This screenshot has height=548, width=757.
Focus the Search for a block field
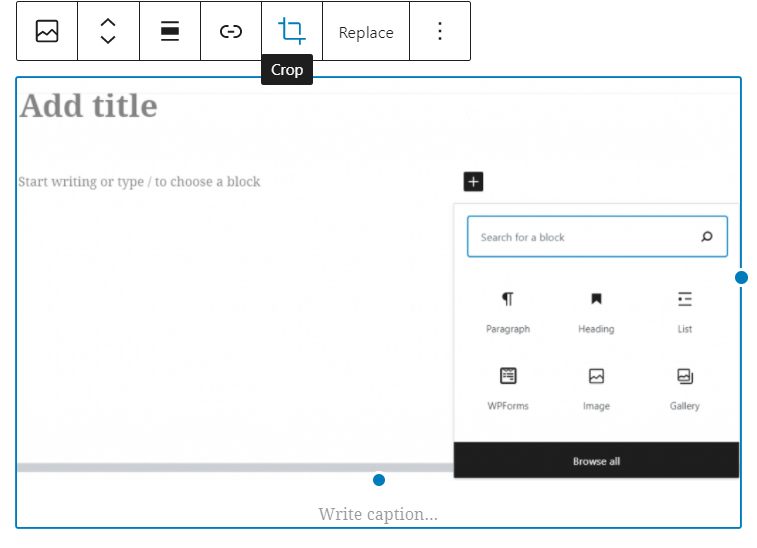click(x=597, y=237)
